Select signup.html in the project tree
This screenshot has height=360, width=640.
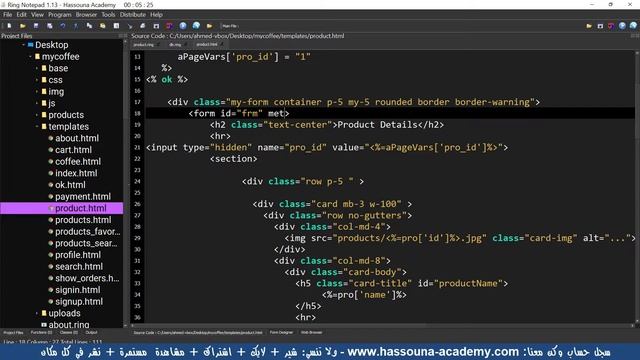tap(79, 302)
